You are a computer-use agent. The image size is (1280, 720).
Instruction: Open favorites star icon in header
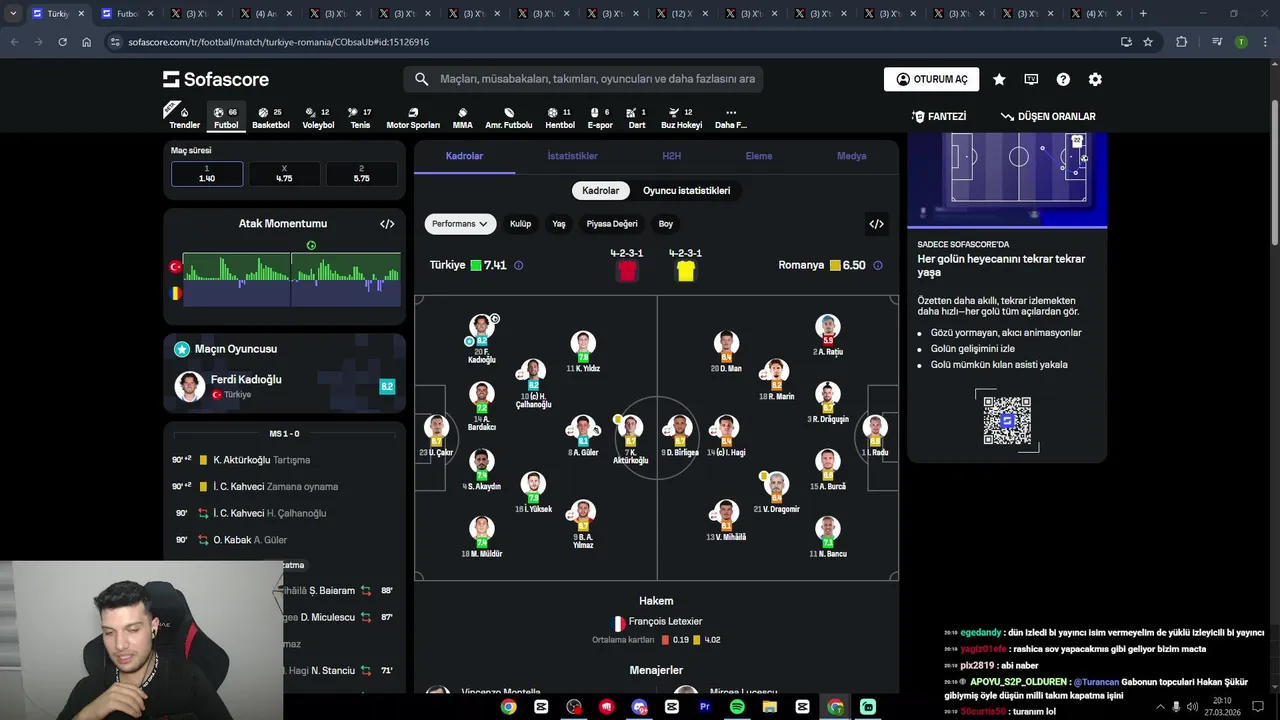tap(999, 79)
